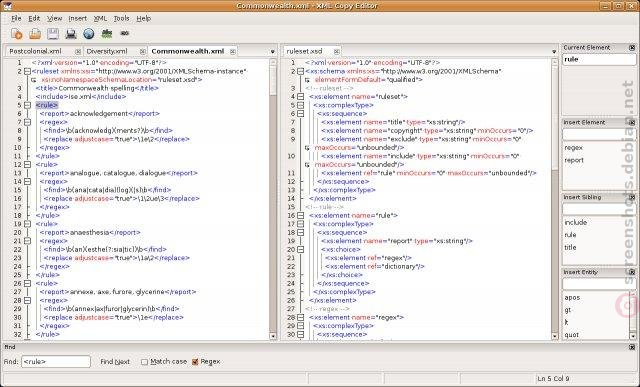Viewport: 640px width, 387px height.
Task: Create a new document with toolbar icon
Action: (x=17, y=34)
